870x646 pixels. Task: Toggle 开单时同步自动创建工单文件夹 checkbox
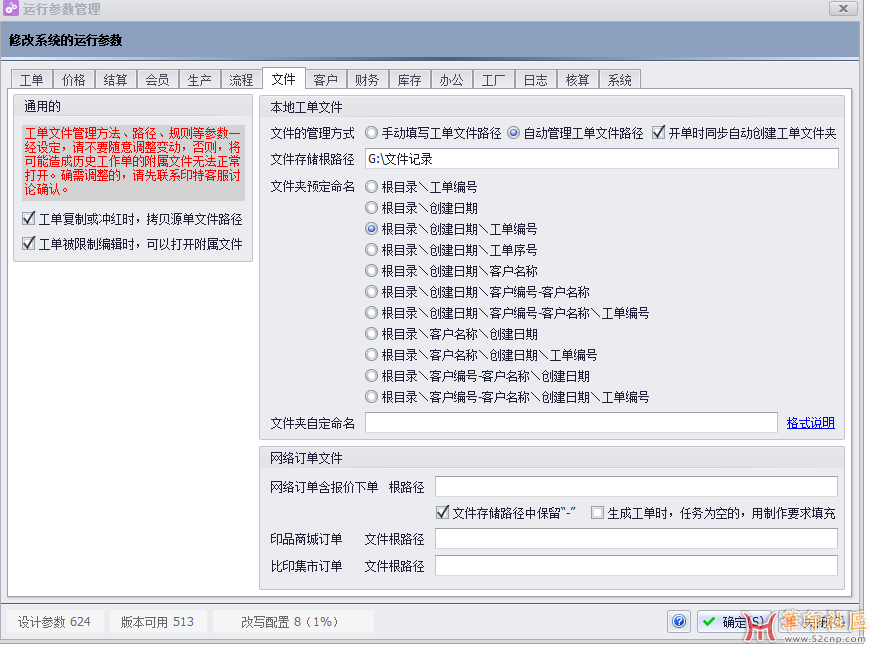[658, 132]
